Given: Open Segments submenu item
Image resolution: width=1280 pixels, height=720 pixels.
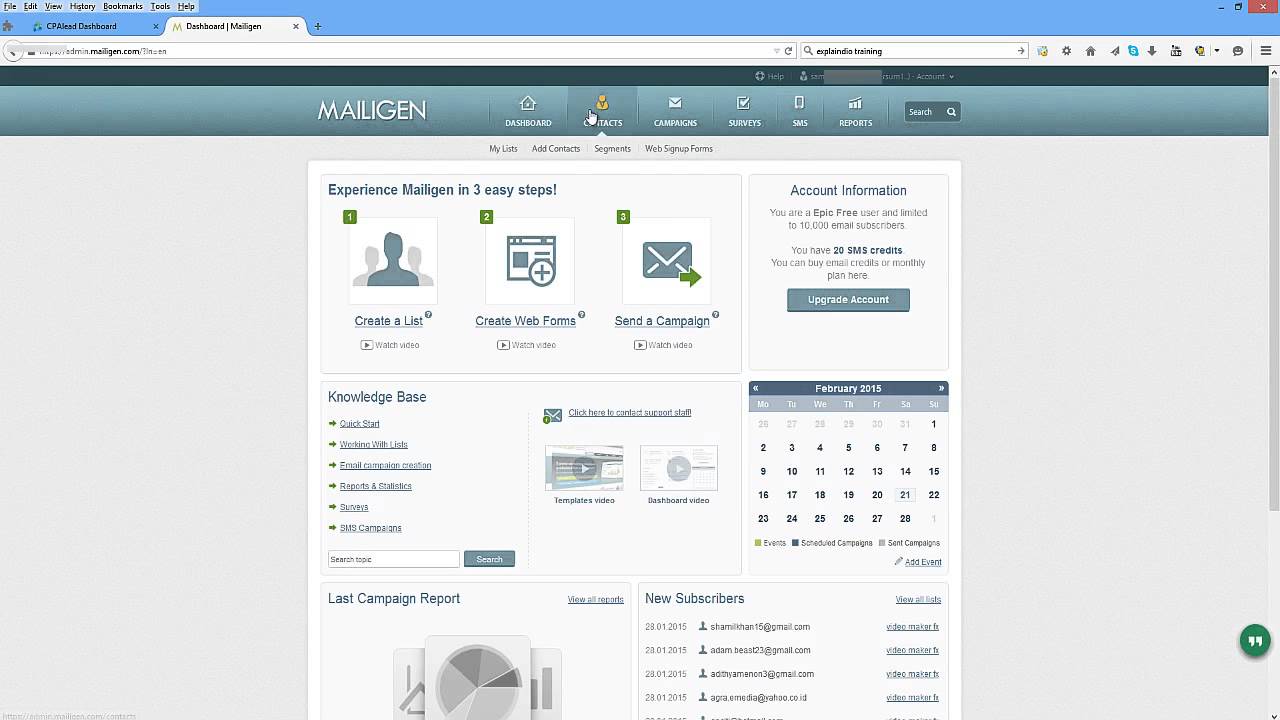Looking at the screenshot, I should click(x=612, y=149).
